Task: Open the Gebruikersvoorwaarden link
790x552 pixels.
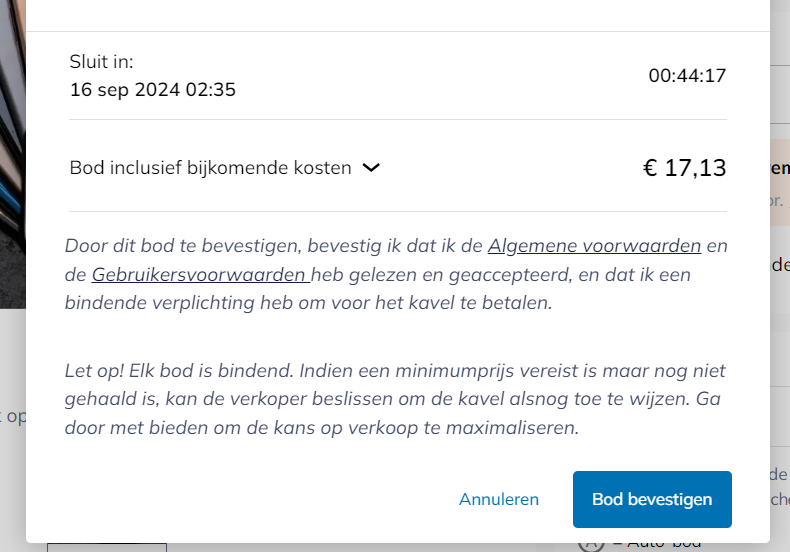Action: pos(201,274)
